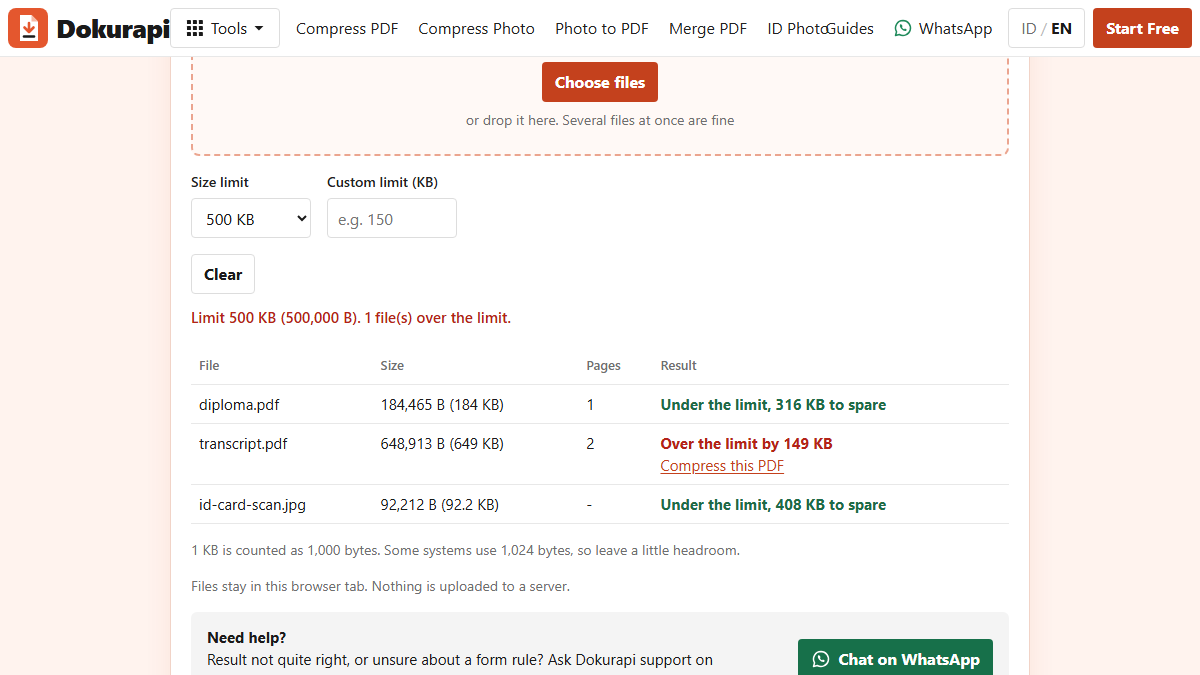
Task: Open Compress PDF in the navigation
Action: [x=347, y=28]
